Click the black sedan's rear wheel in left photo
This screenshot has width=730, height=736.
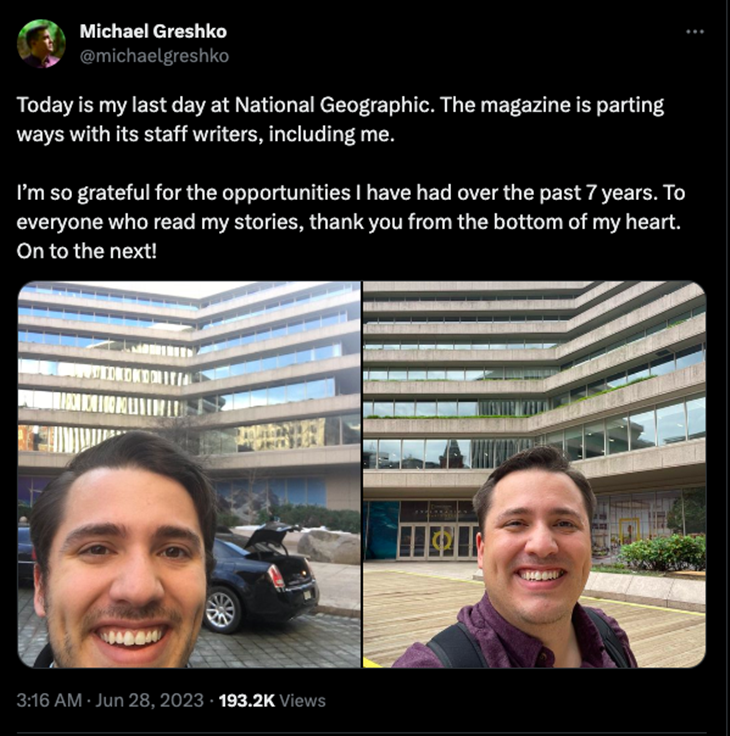tap(222, 610)
